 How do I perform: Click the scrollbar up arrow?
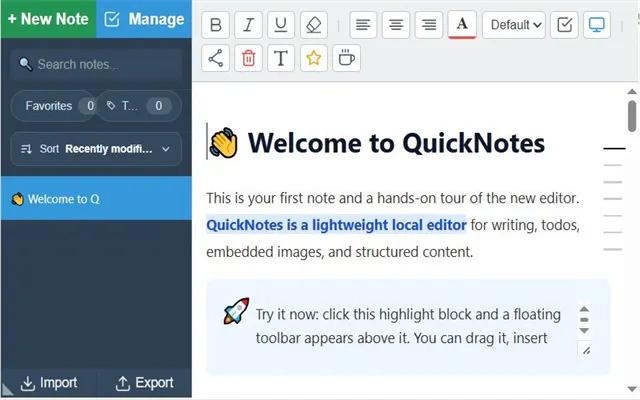tap(632, 91)
